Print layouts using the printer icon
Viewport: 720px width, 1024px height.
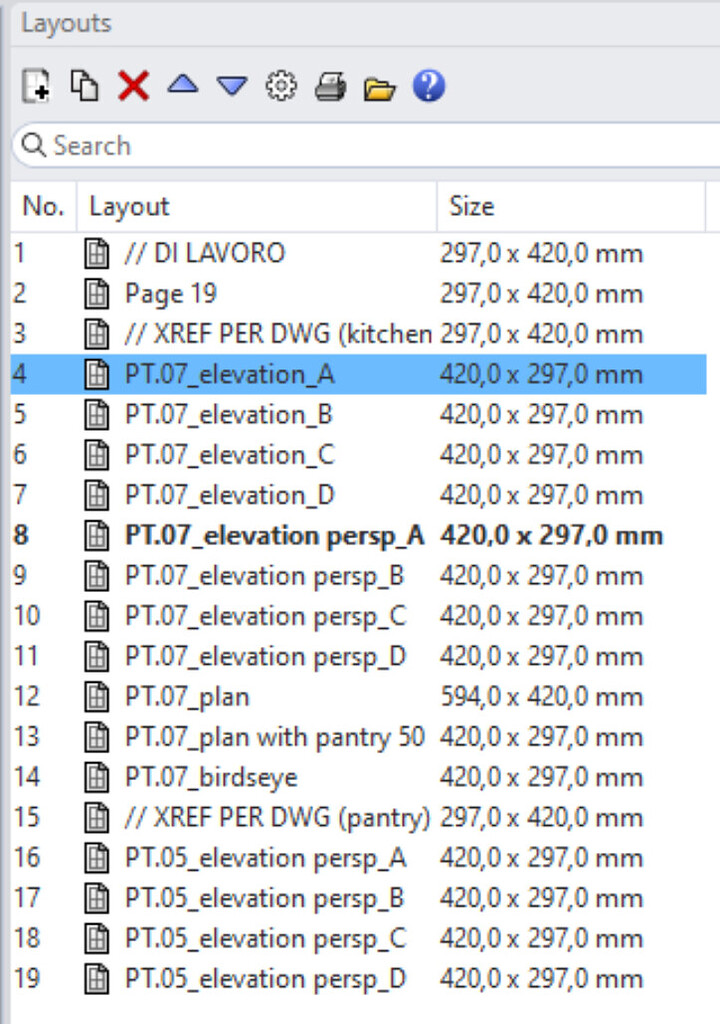point(330,87)
